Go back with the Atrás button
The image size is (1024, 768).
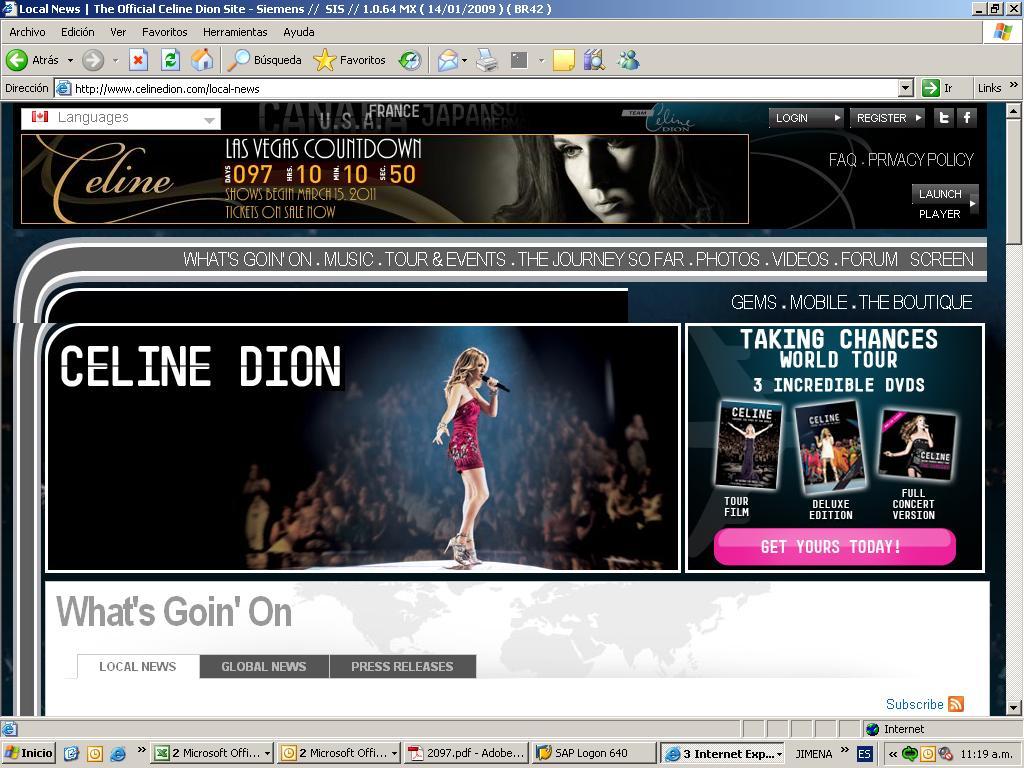tap(33, 60)
